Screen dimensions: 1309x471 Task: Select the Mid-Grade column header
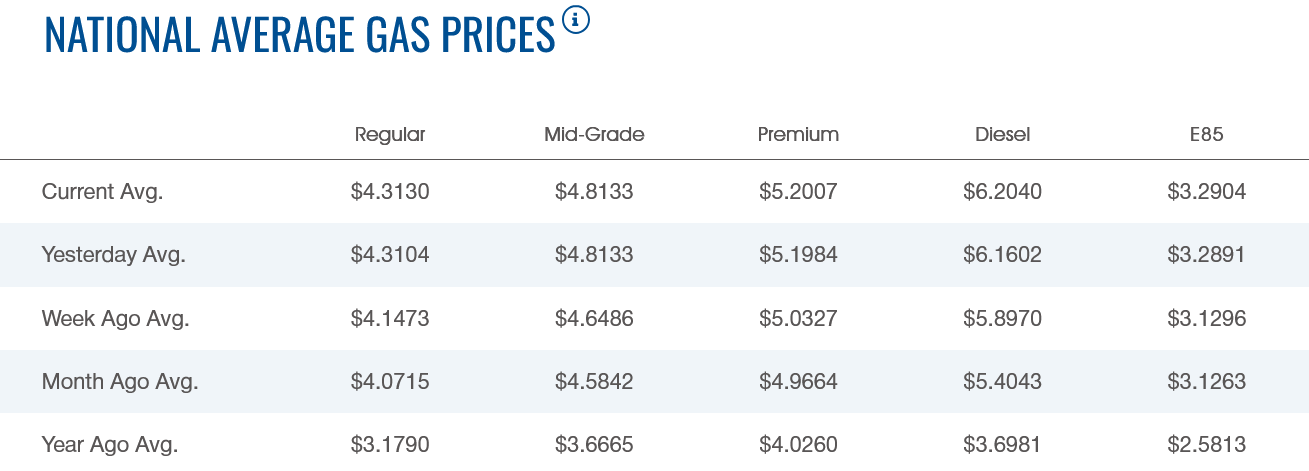point(594,134)
